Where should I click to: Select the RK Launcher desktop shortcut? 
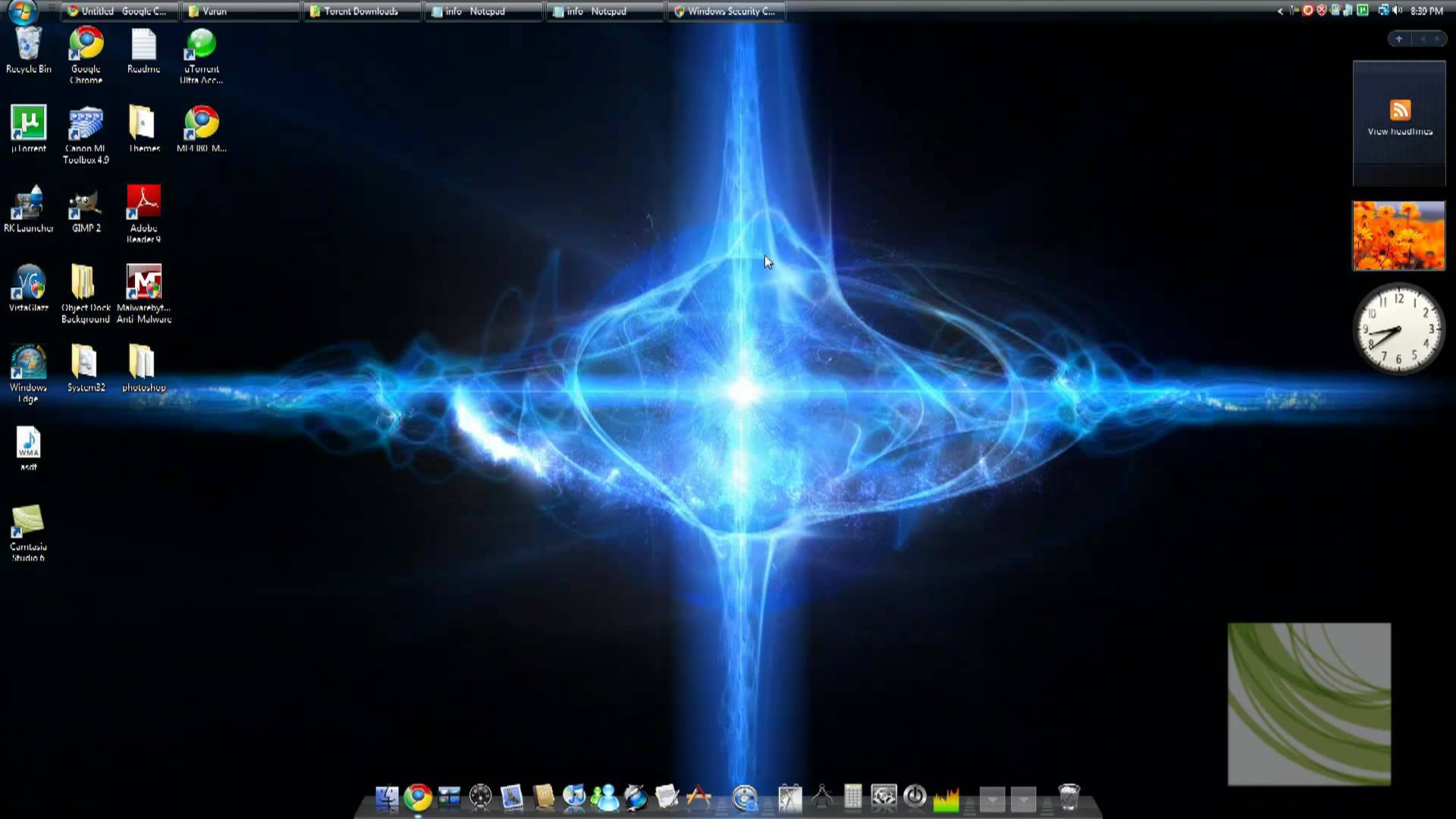[x=29, y=209]
